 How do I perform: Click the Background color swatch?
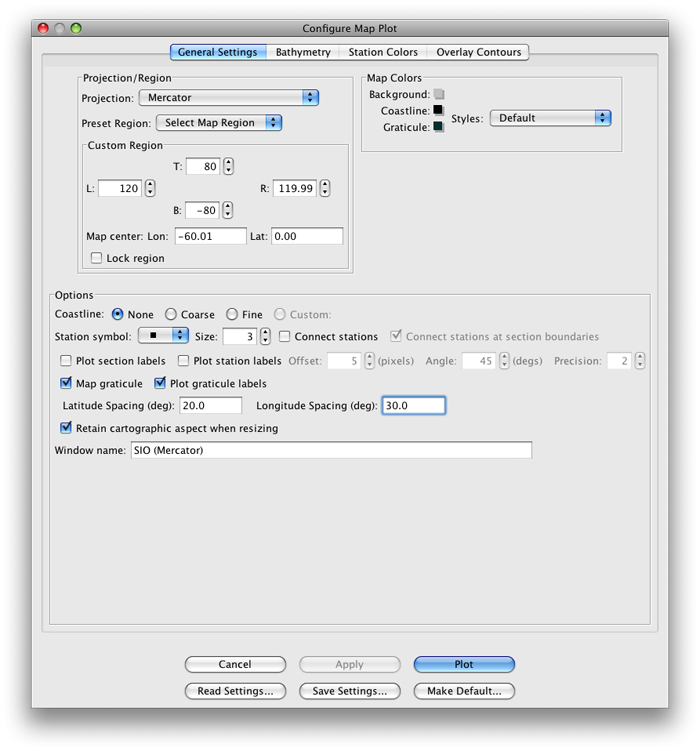pos(438,94)
